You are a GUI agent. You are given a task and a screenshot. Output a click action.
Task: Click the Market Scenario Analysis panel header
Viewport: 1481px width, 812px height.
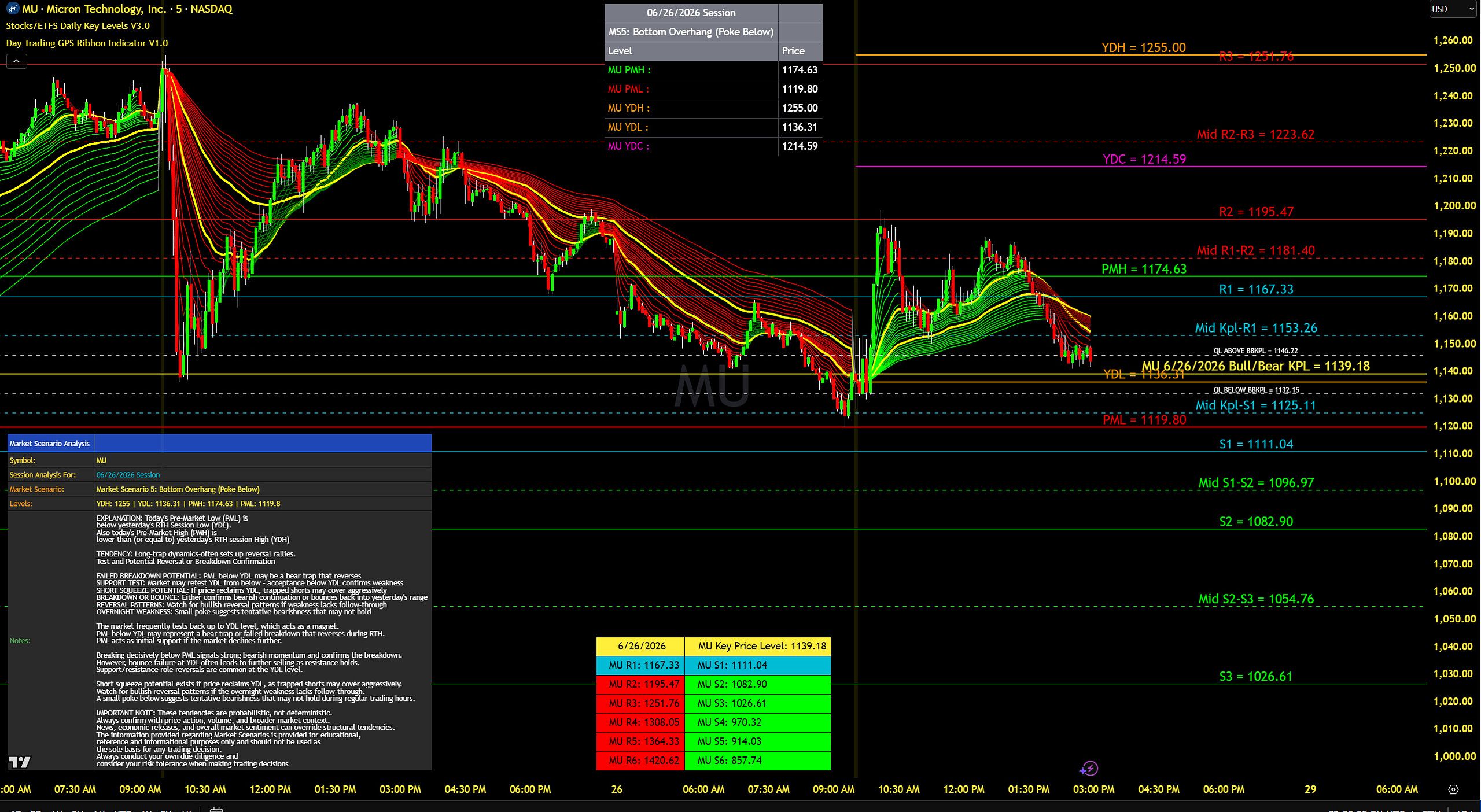[50, 444]
